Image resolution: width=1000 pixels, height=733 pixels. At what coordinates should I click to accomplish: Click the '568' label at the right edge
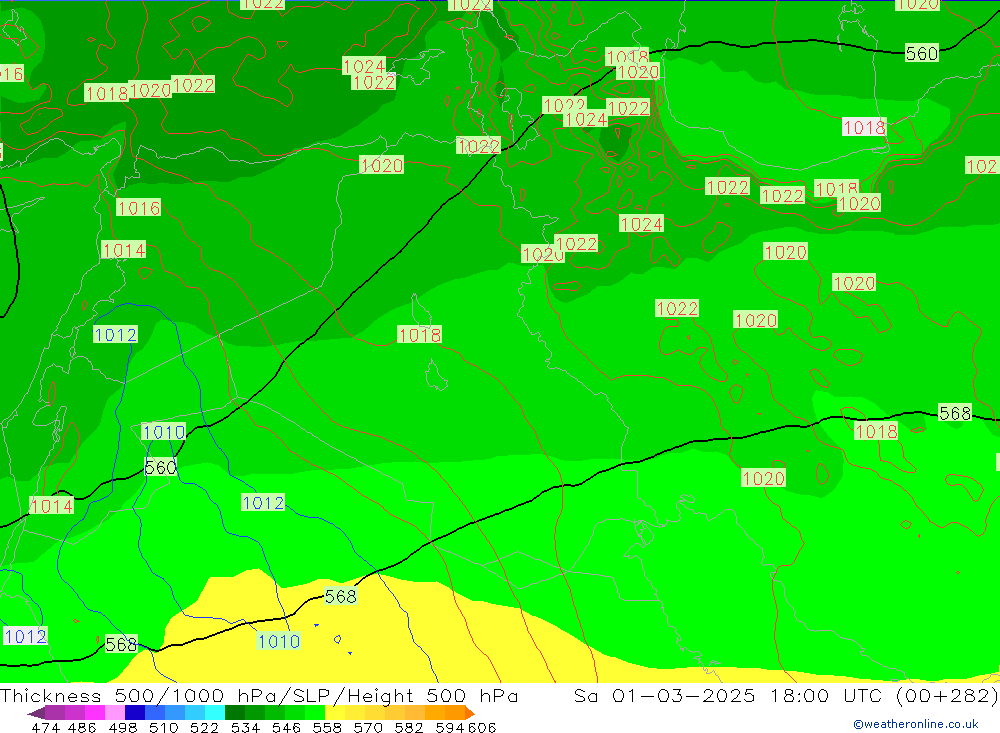tap(955, 413)
